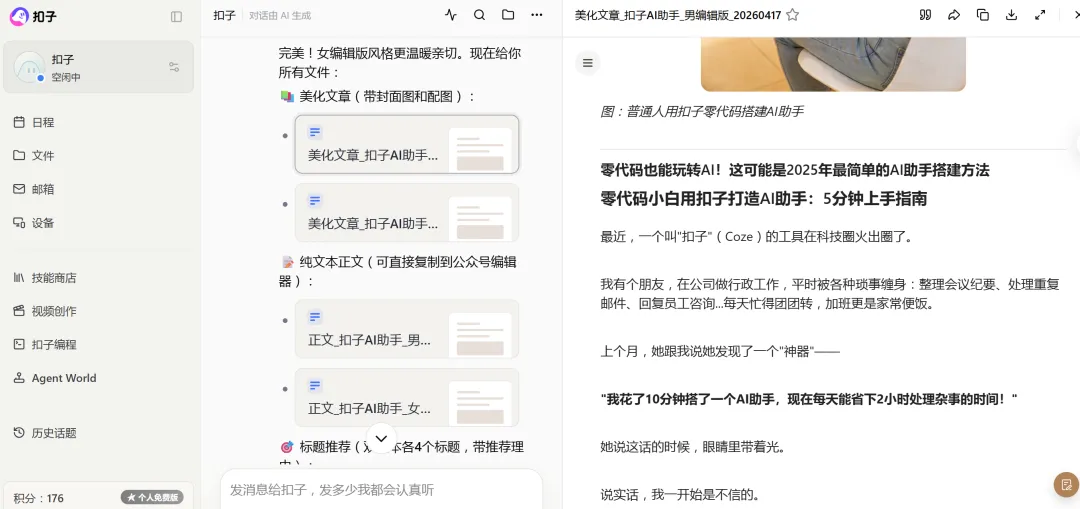The height and width of the screenshot is (509, 1080).
Task: Open the first 美化文章_扣子AI助手 file card
Action: (407, 144)
